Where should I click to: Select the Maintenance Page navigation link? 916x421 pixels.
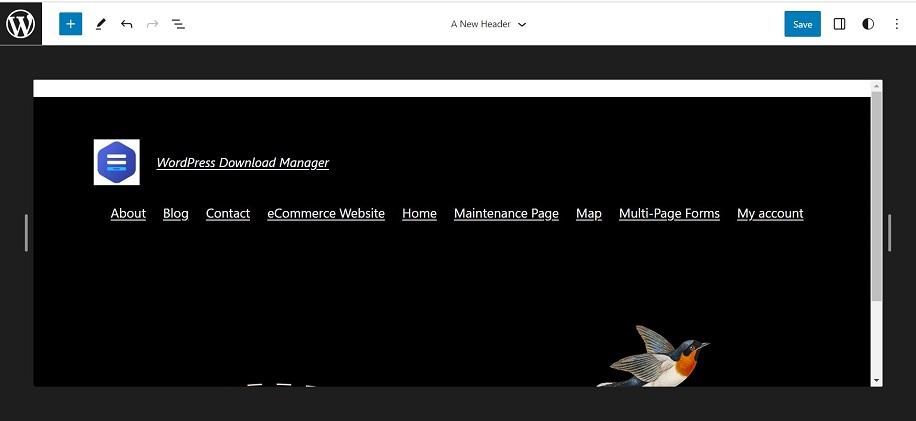point(506,213)
